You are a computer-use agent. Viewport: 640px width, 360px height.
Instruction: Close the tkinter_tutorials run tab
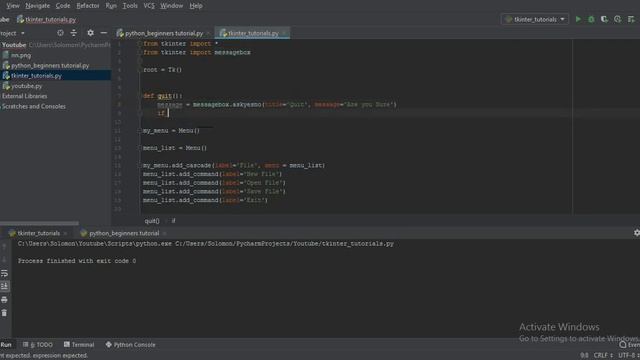65,233
